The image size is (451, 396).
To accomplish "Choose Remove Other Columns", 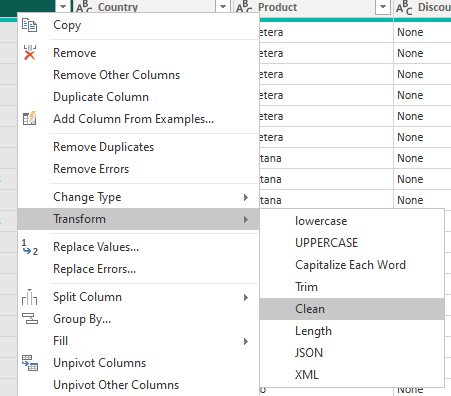I will tap(138, 75).
